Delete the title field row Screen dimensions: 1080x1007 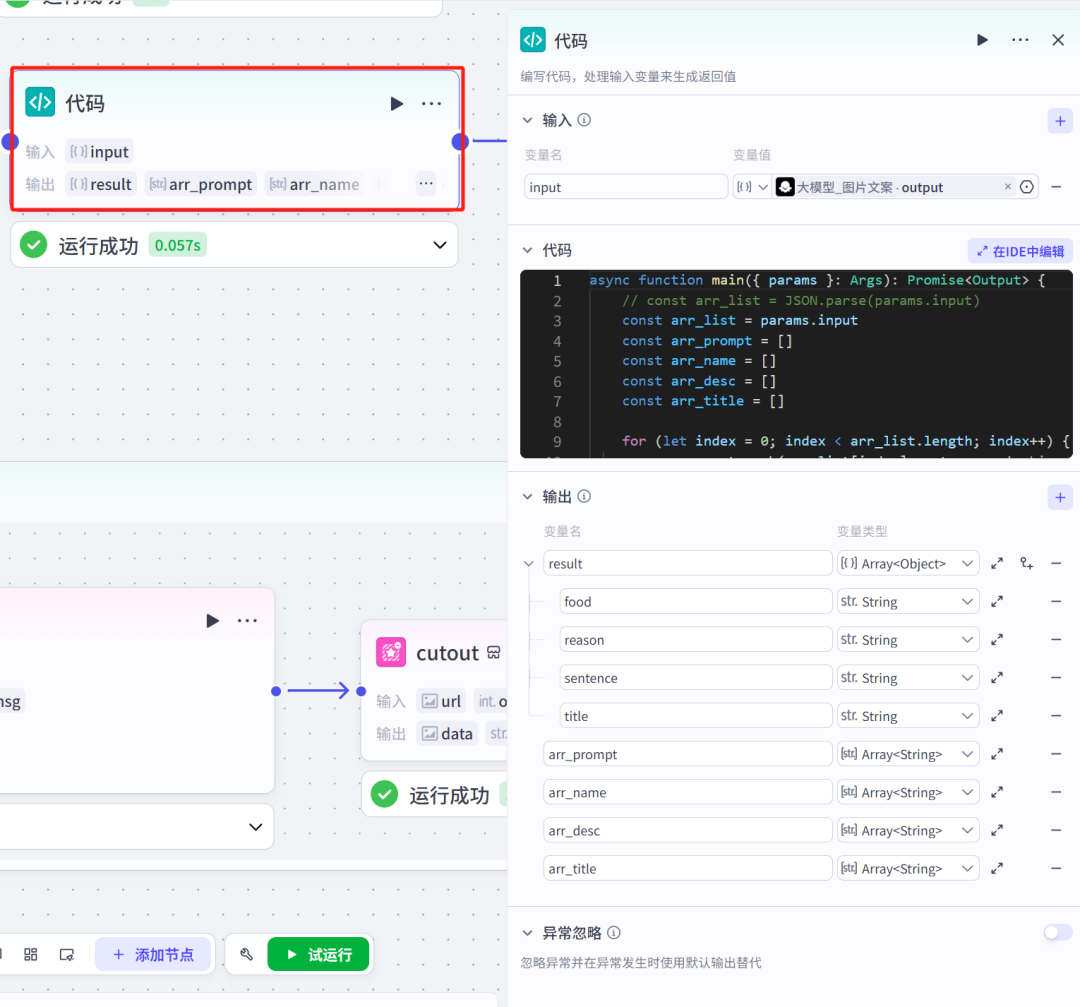point(1056,716)
